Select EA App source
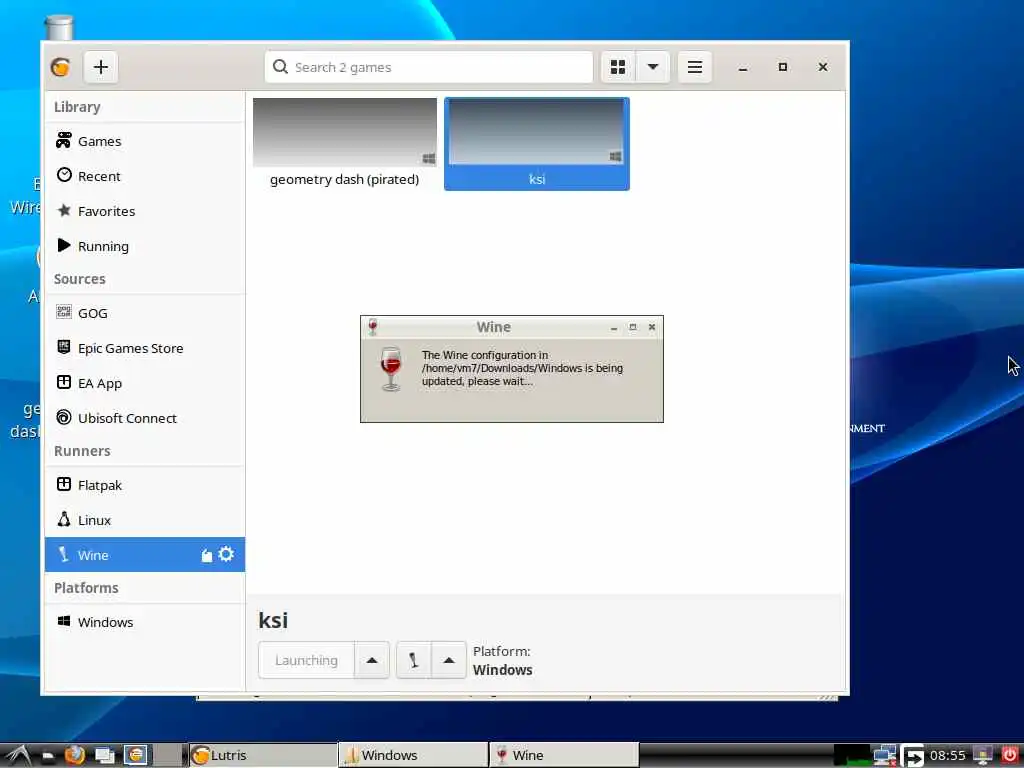Viewport: 1024px width, 768px height. (145, 383)
